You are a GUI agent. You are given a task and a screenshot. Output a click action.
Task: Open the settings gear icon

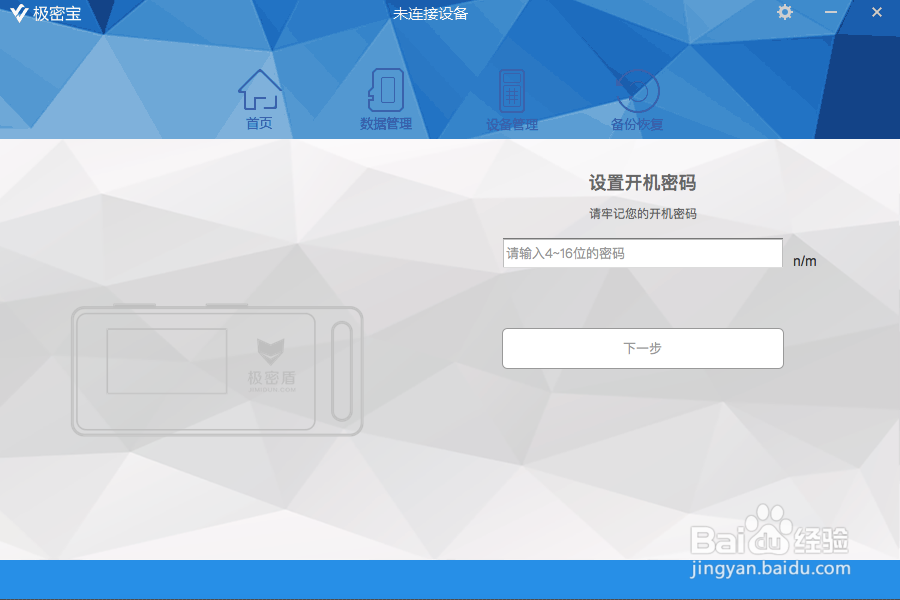click(784, 13)
